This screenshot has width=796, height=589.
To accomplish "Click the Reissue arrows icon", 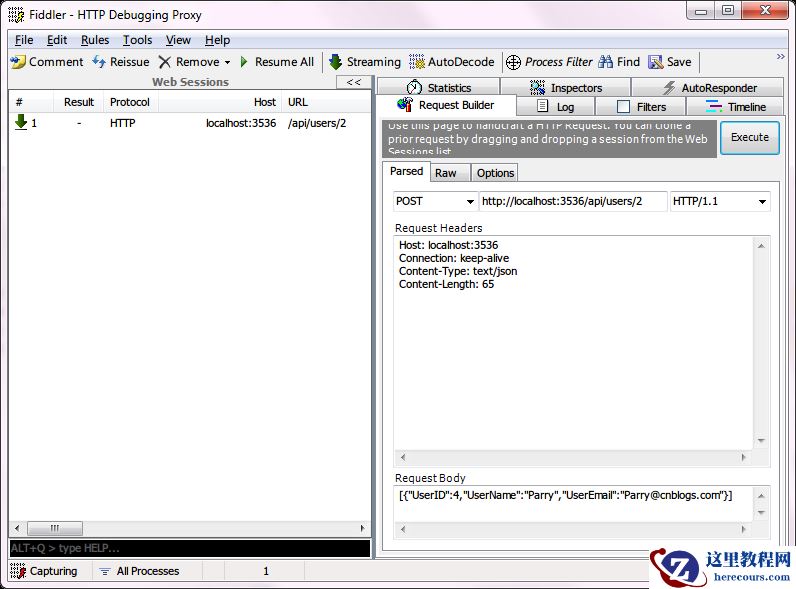I will [x=99, y=62].
